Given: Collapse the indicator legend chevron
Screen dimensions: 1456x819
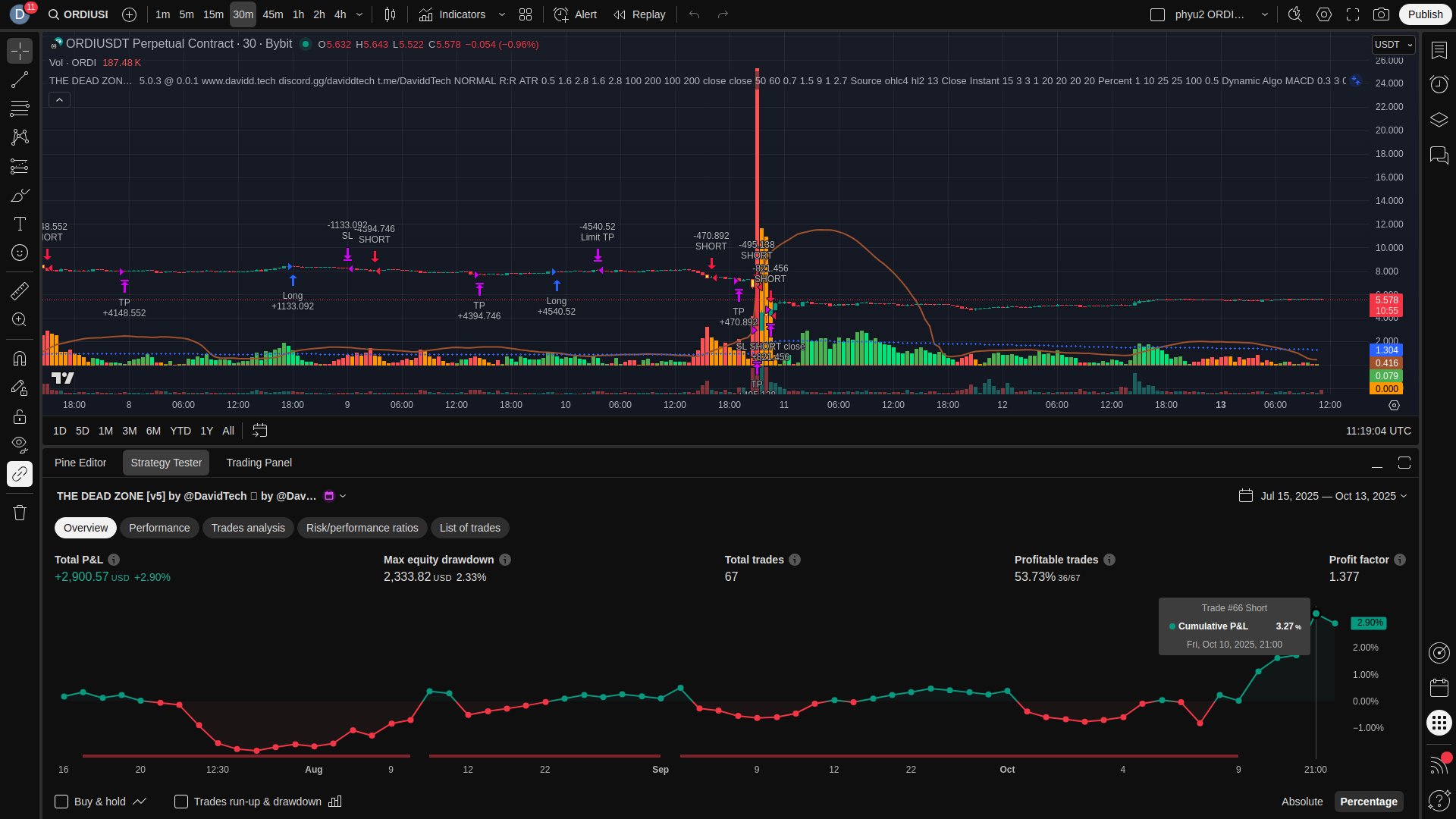Looking at the screenshot, I should [60, 100].
